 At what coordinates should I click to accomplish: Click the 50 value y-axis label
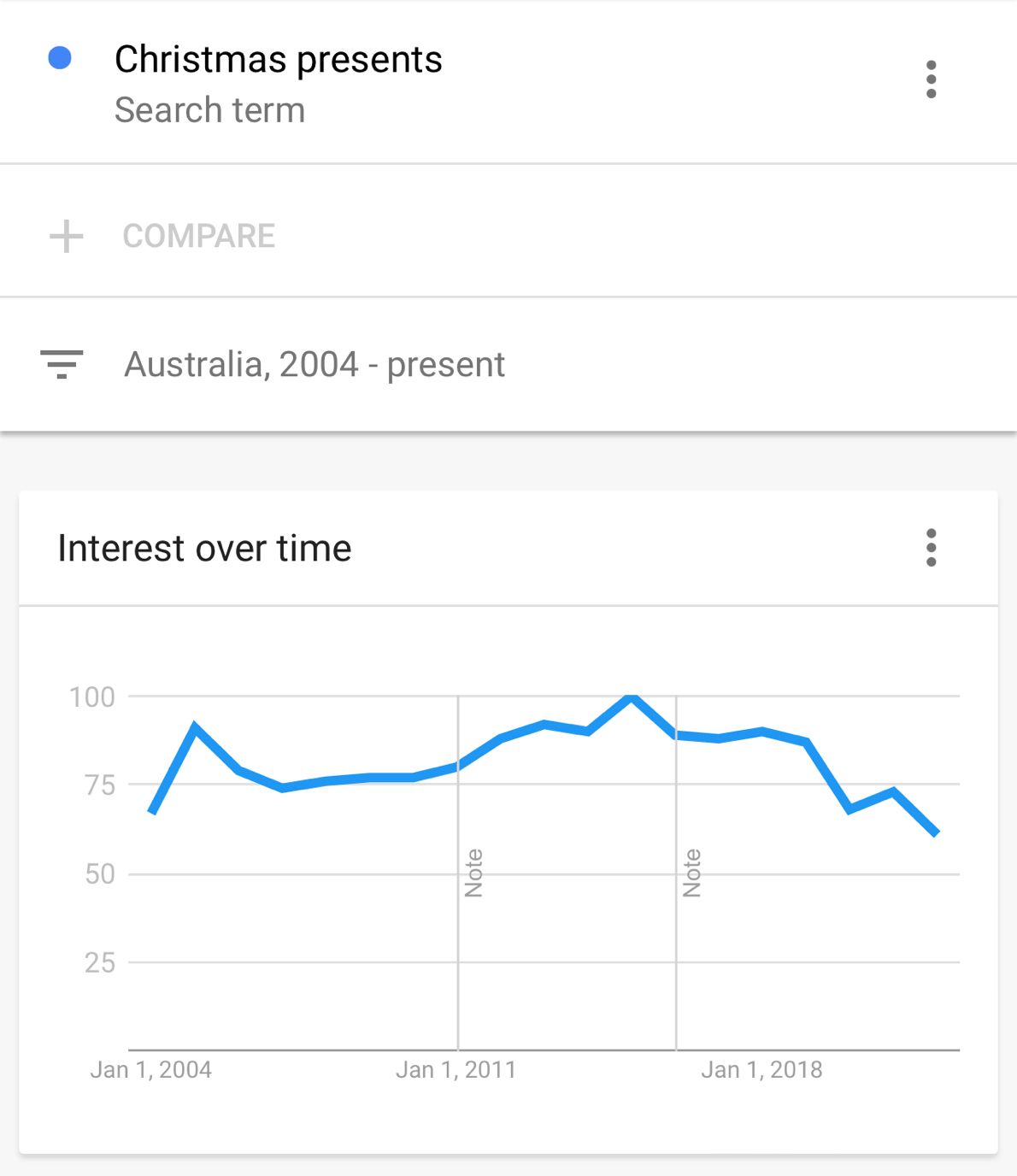[100, 874]
